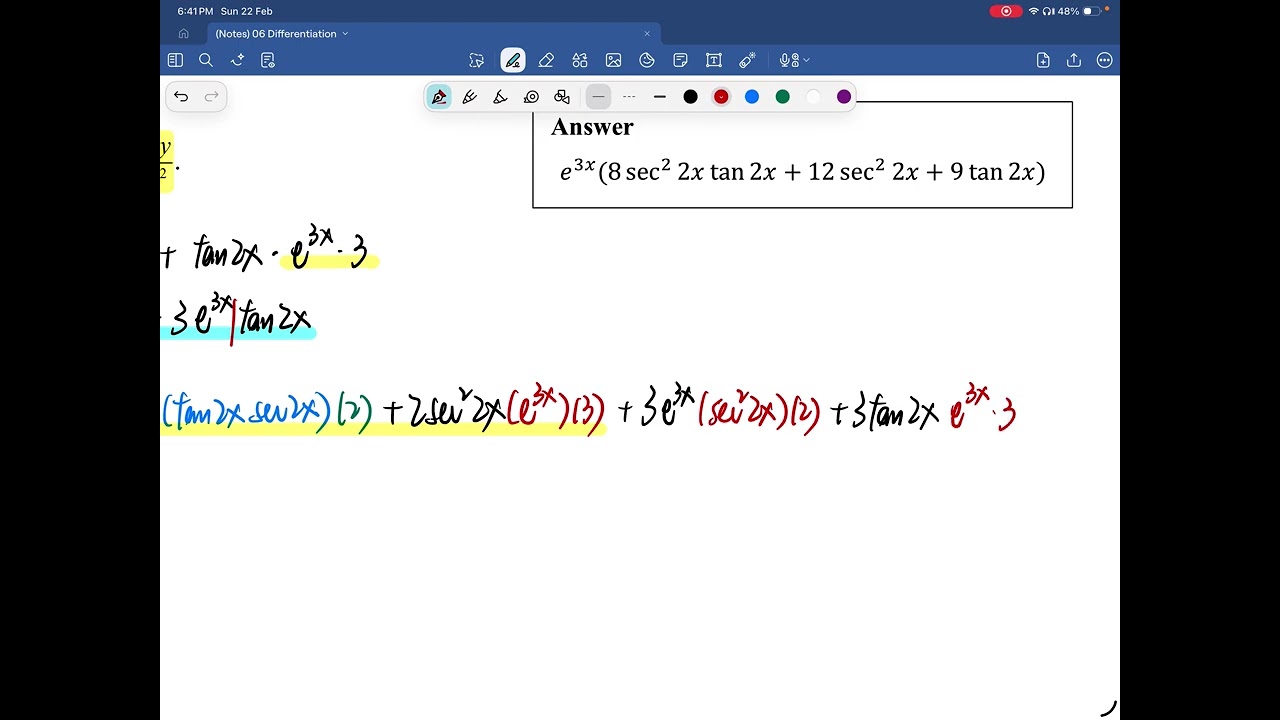This screenshot has height=720, width=1280.
Task: Select the pen tool in top toolbar
Action: pyautogui.click(x=513, y=60)
